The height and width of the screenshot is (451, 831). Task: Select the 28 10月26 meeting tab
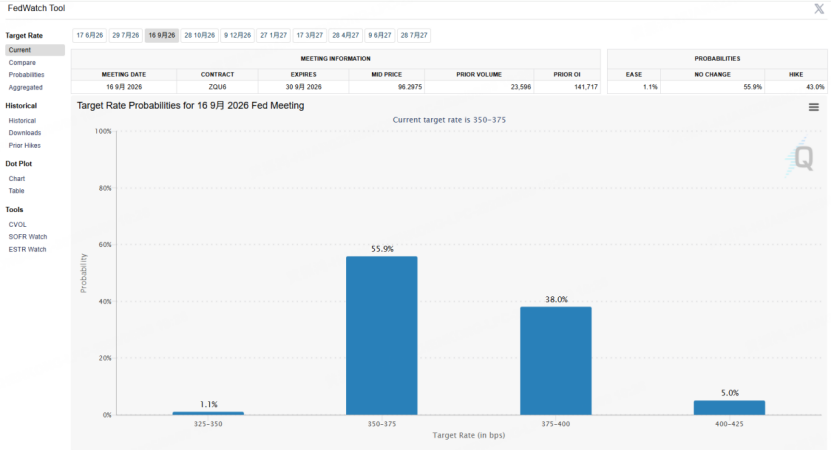200,35
